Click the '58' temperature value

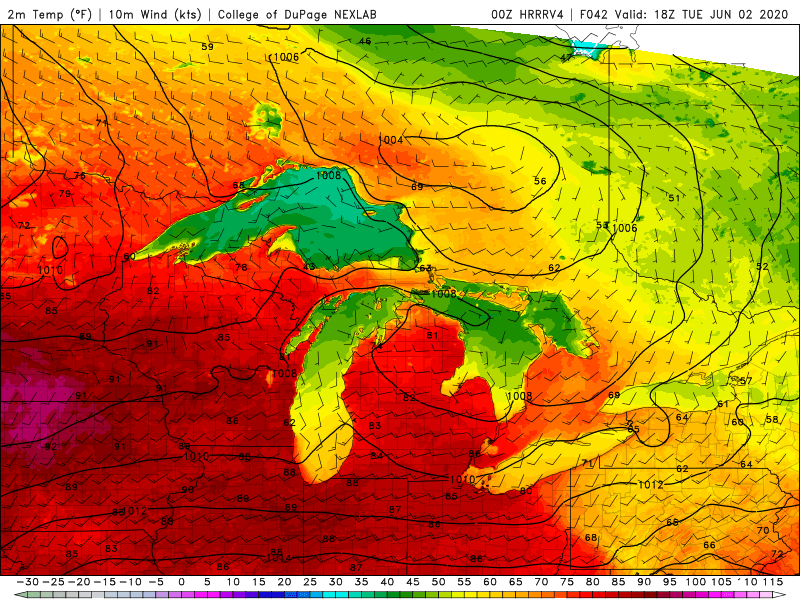pos(772,419)
